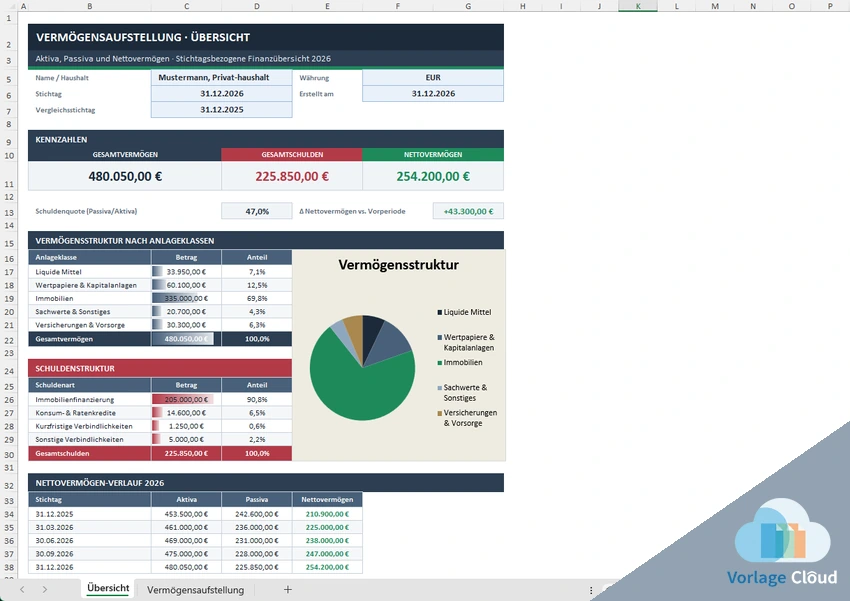This screenshot has width=850, height=601.
Task: Select the row 12 header
Action: tap(9, 197)
